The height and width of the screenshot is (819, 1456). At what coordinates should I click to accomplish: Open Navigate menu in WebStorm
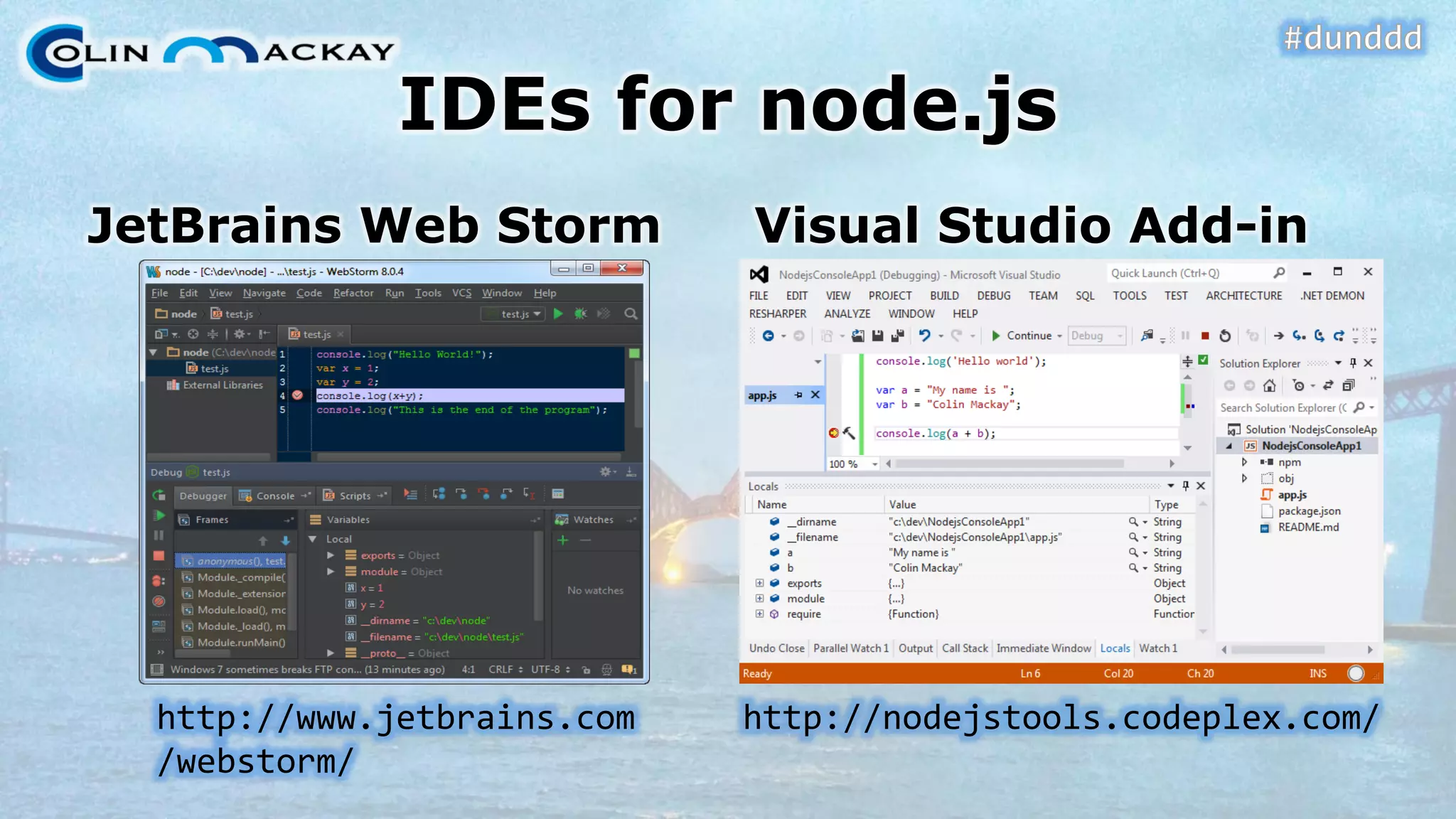click(264, 293)
